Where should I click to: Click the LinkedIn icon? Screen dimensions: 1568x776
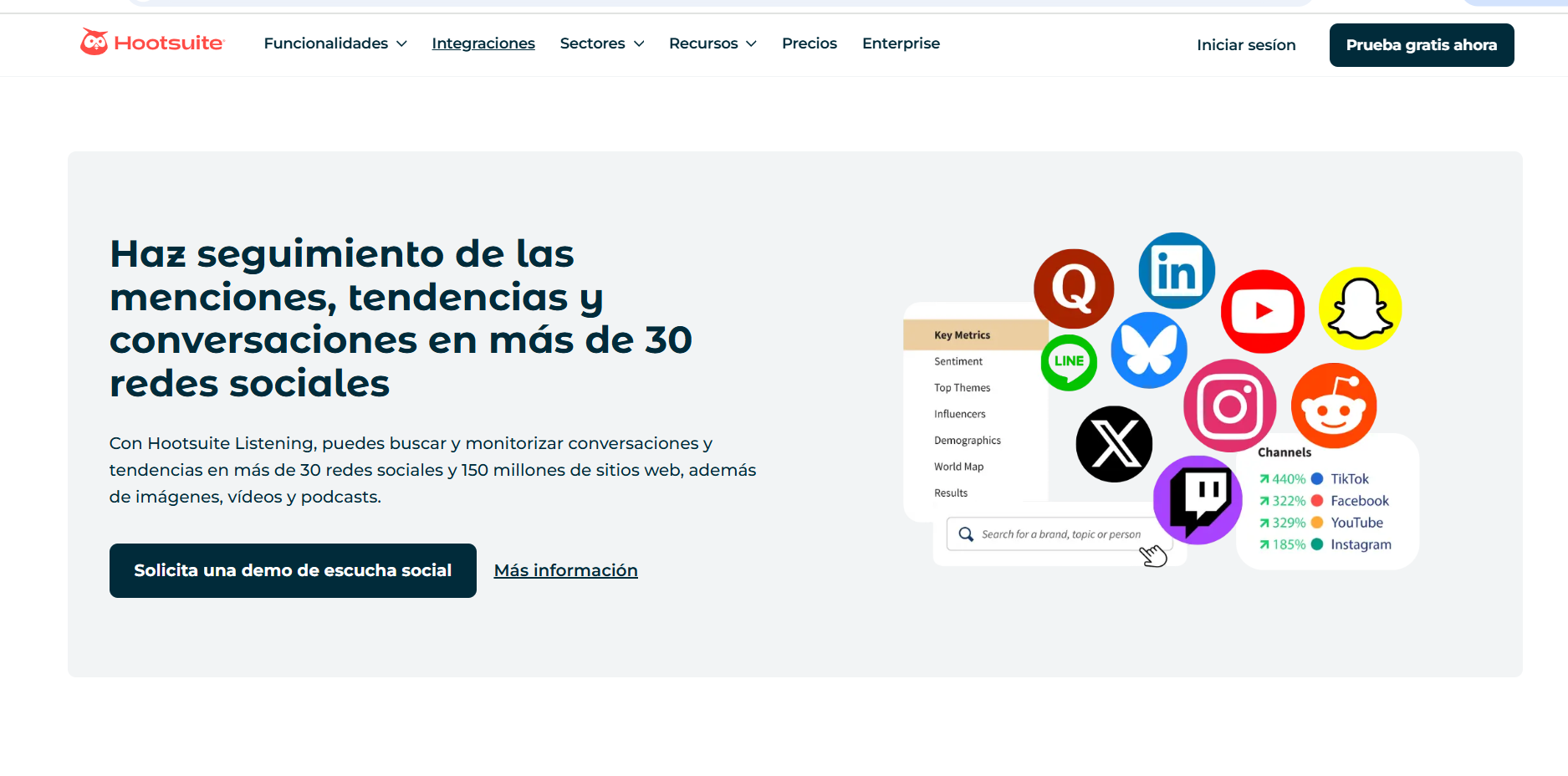click(x=1177, y=271)
